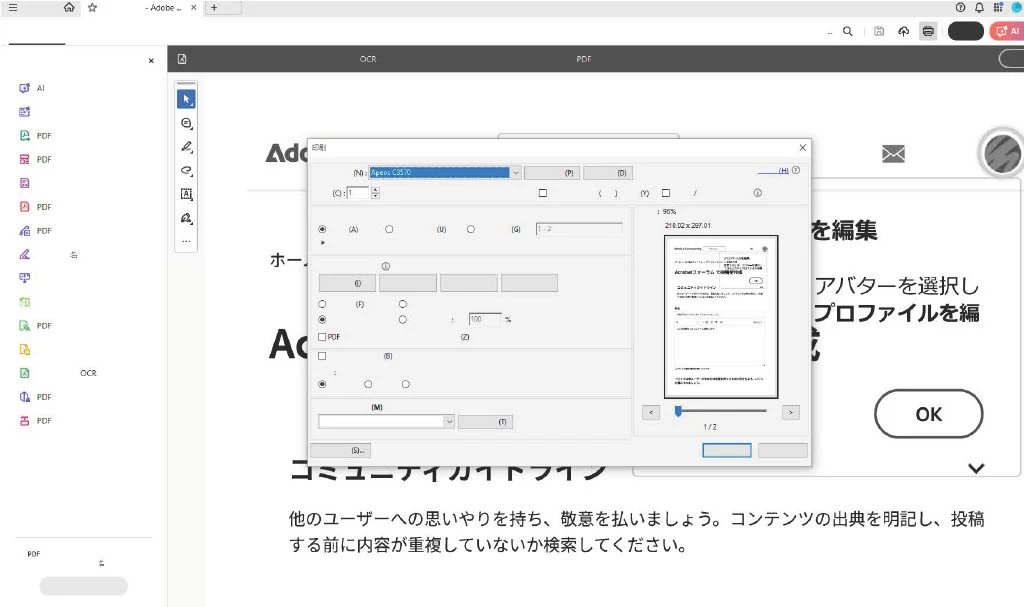This screenshot has width=1024, height=607.
Task: Open the help question-mark icon in title bar
Action: coord(960,8)
